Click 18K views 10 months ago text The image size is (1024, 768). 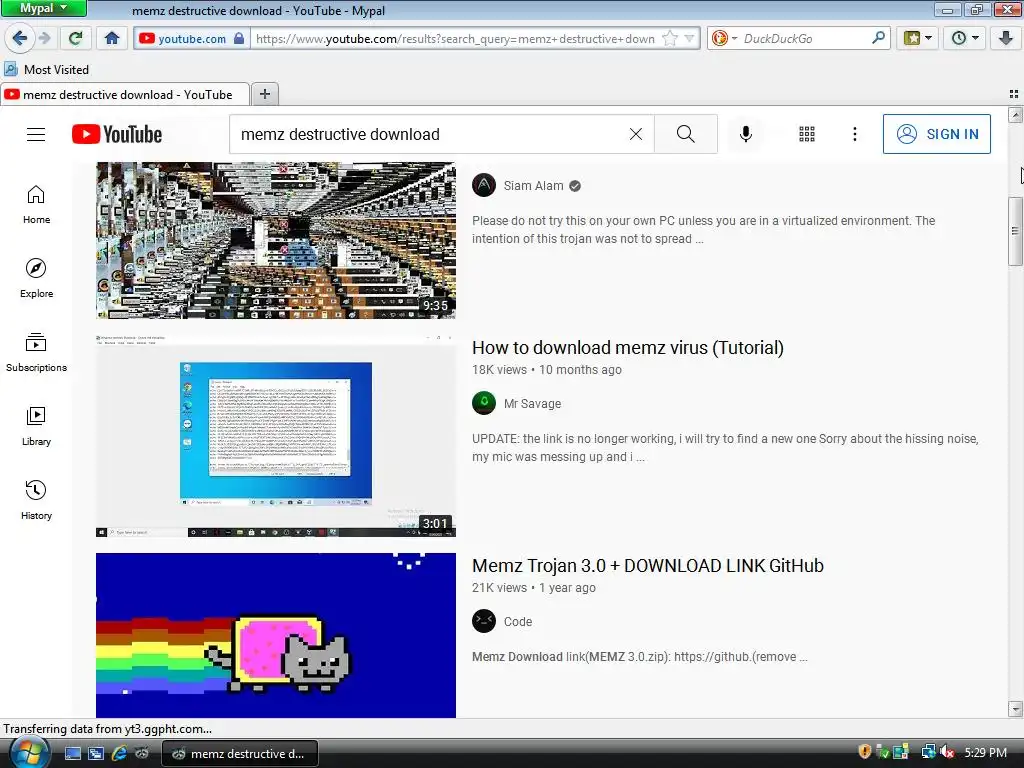[x=547, y=370]
